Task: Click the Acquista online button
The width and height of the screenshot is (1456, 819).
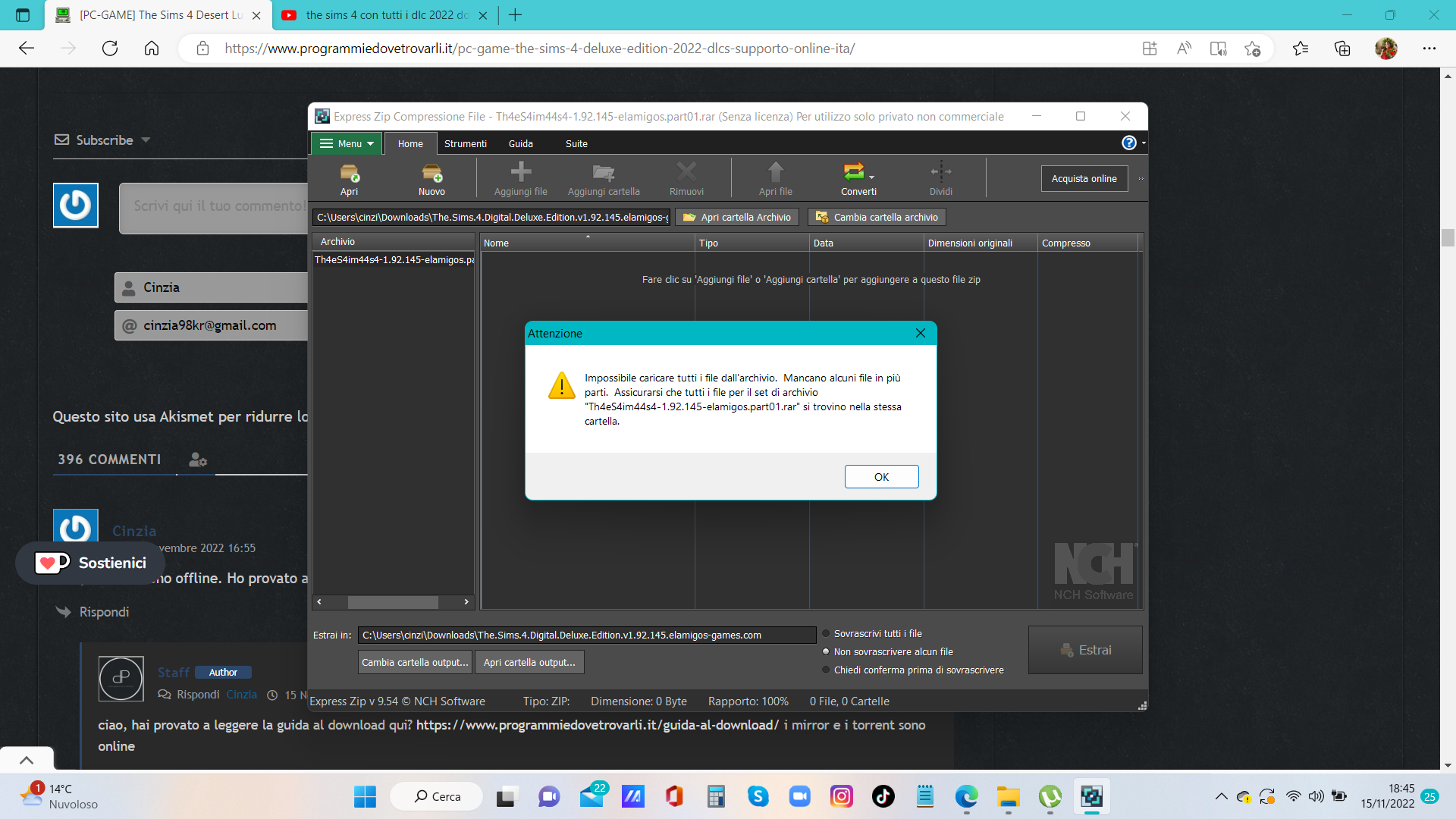Action: click(x=1084, y=178)
